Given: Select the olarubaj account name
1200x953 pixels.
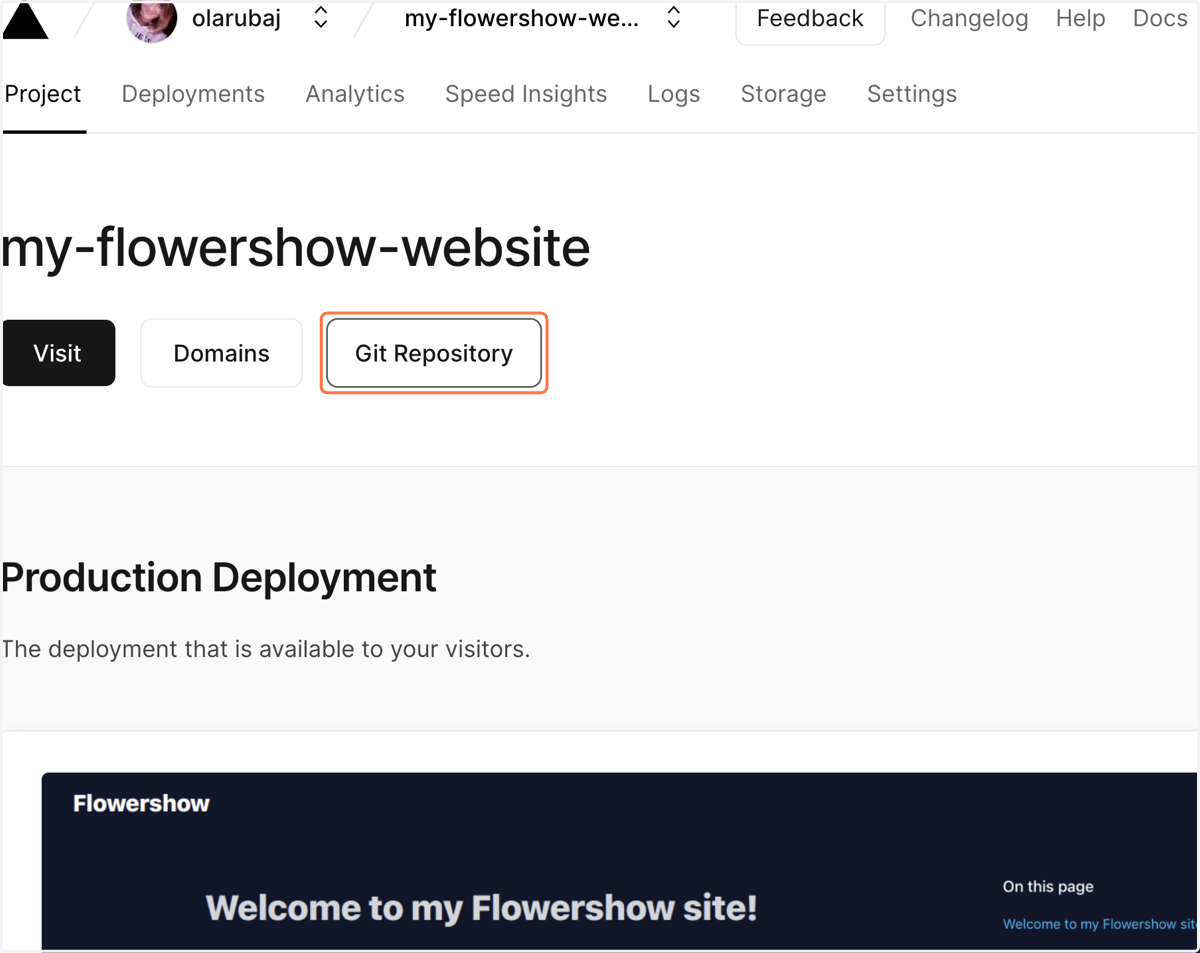Looking at the screenshot, I should 236,18.
